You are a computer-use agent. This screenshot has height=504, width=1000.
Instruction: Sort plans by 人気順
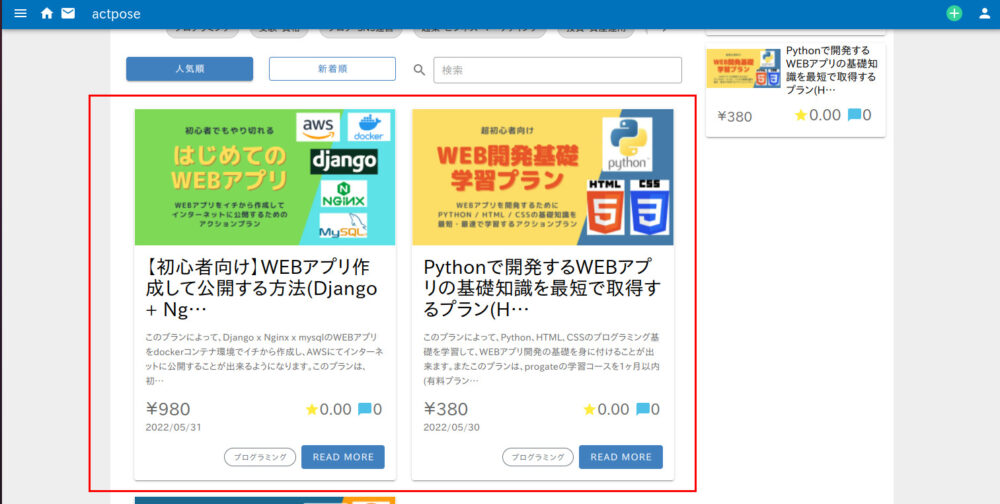[x=189, y=69]
